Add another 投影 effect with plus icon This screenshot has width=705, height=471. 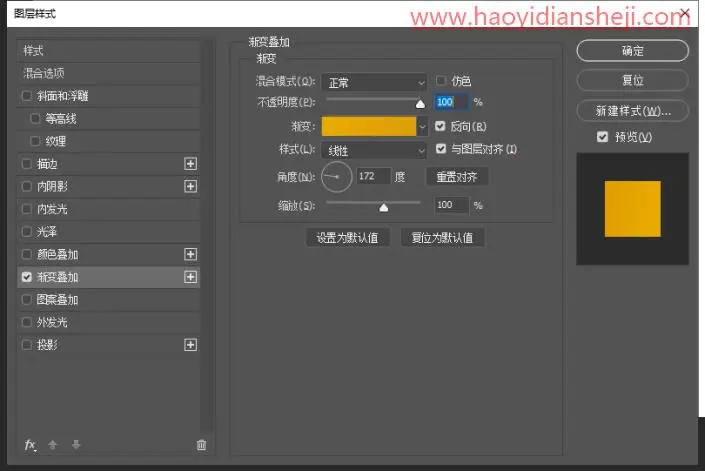[191, 345]
